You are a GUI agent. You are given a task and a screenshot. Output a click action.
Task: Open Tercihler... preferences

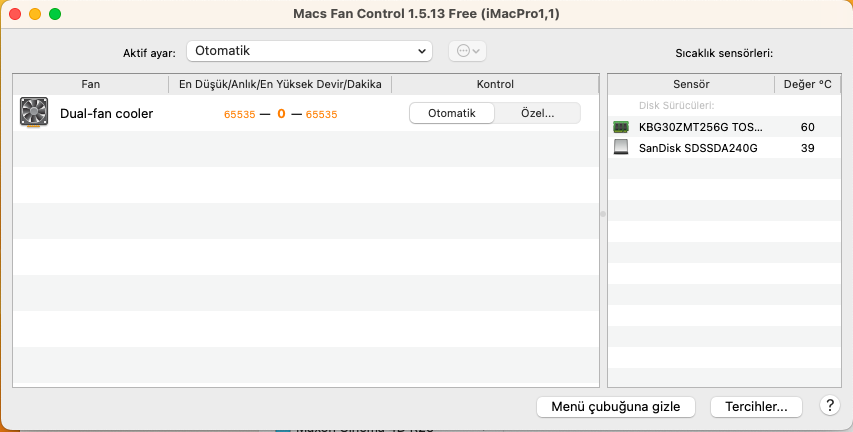coord(756,406)
